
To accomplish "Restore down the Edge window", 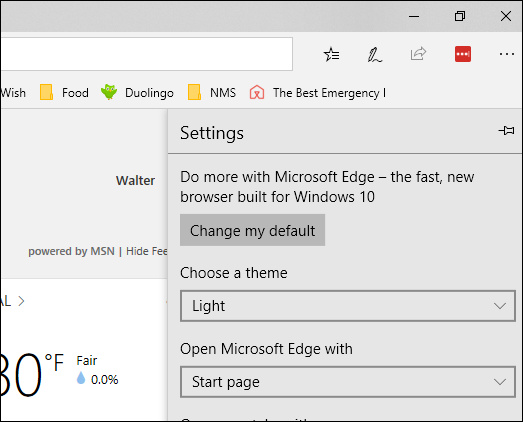I will coord(460,16).
